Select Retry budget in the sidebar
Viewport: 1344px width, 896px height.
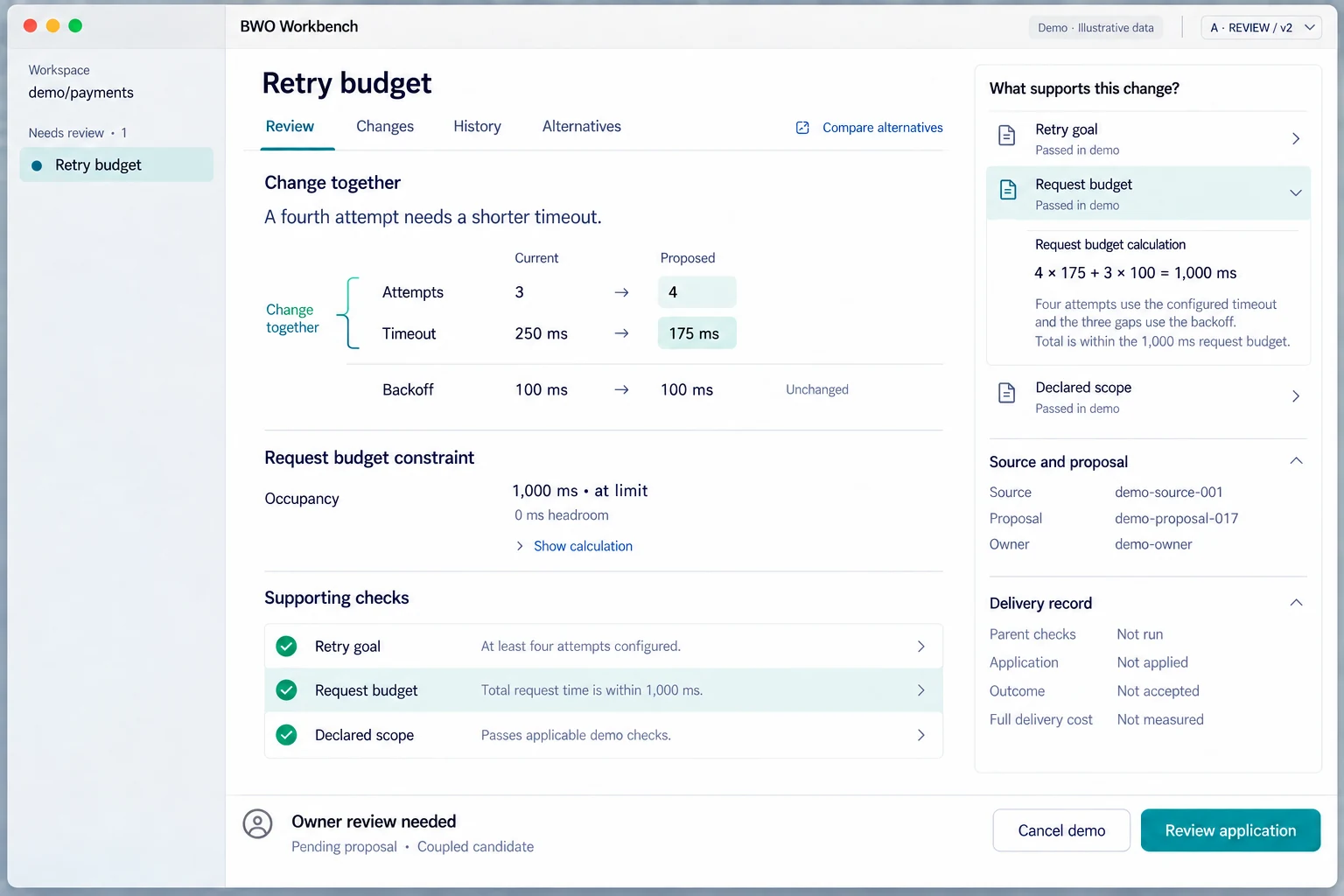click(116, 165)
